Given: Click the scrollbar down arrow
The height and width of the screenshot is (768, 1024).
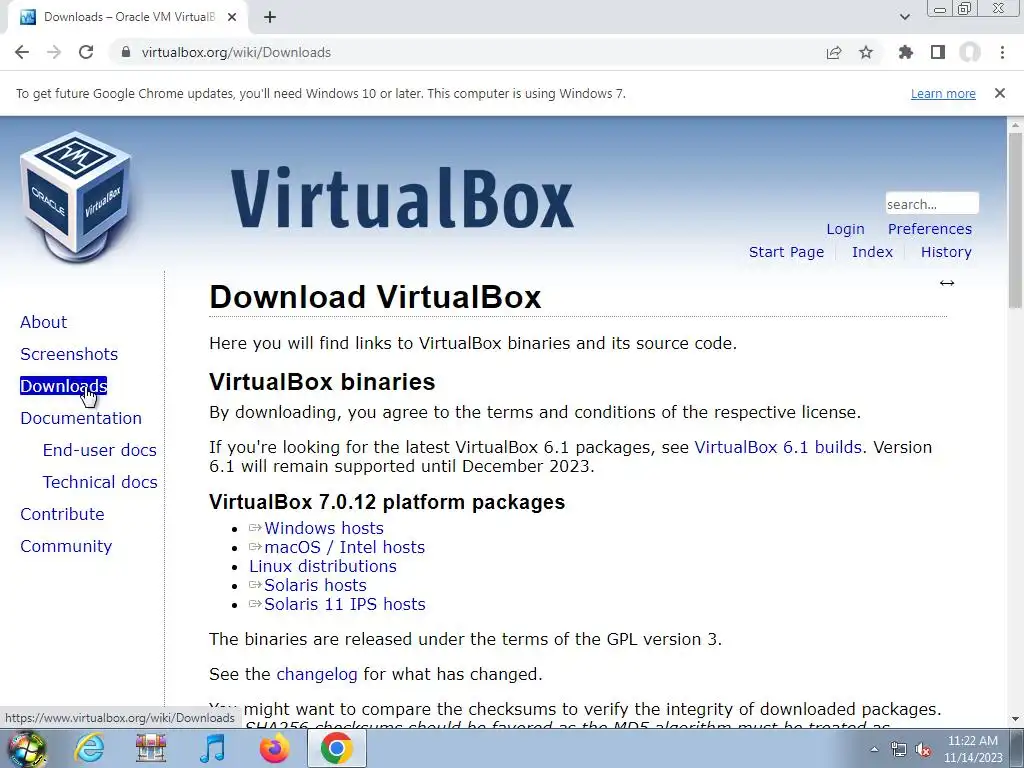Looking at the screenshot, I should [1016, 719].
